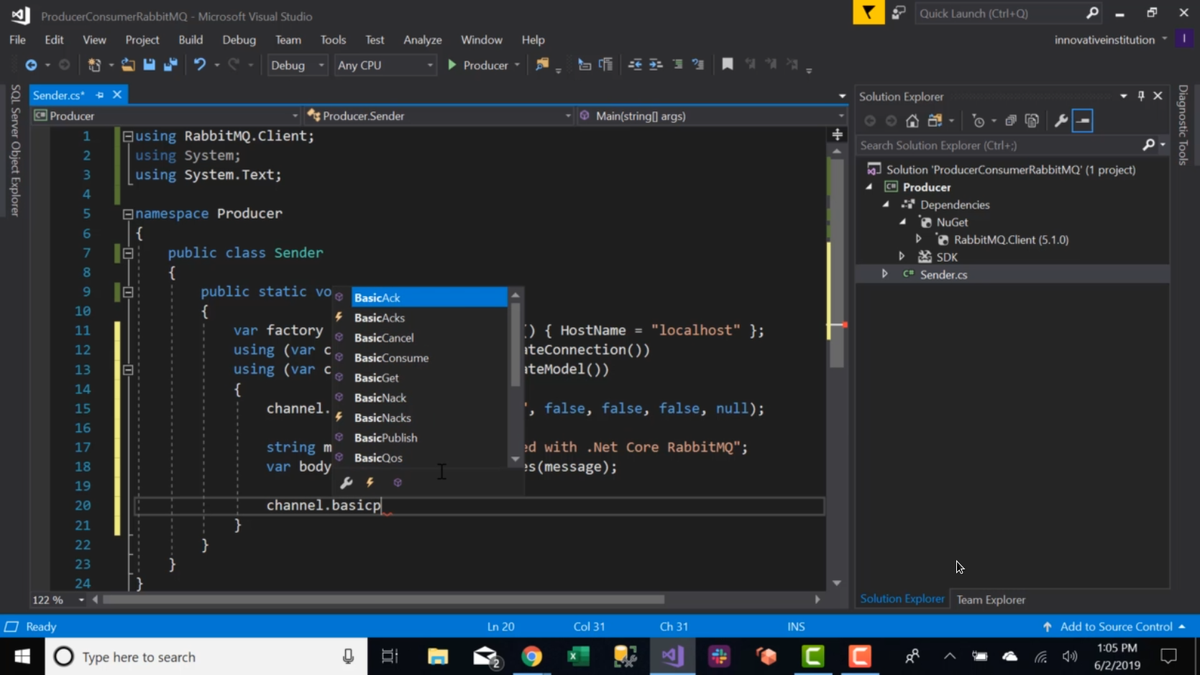Click the editor horizontal scrollbar thumb
The image size is (1200, 675).
[383, 600]
